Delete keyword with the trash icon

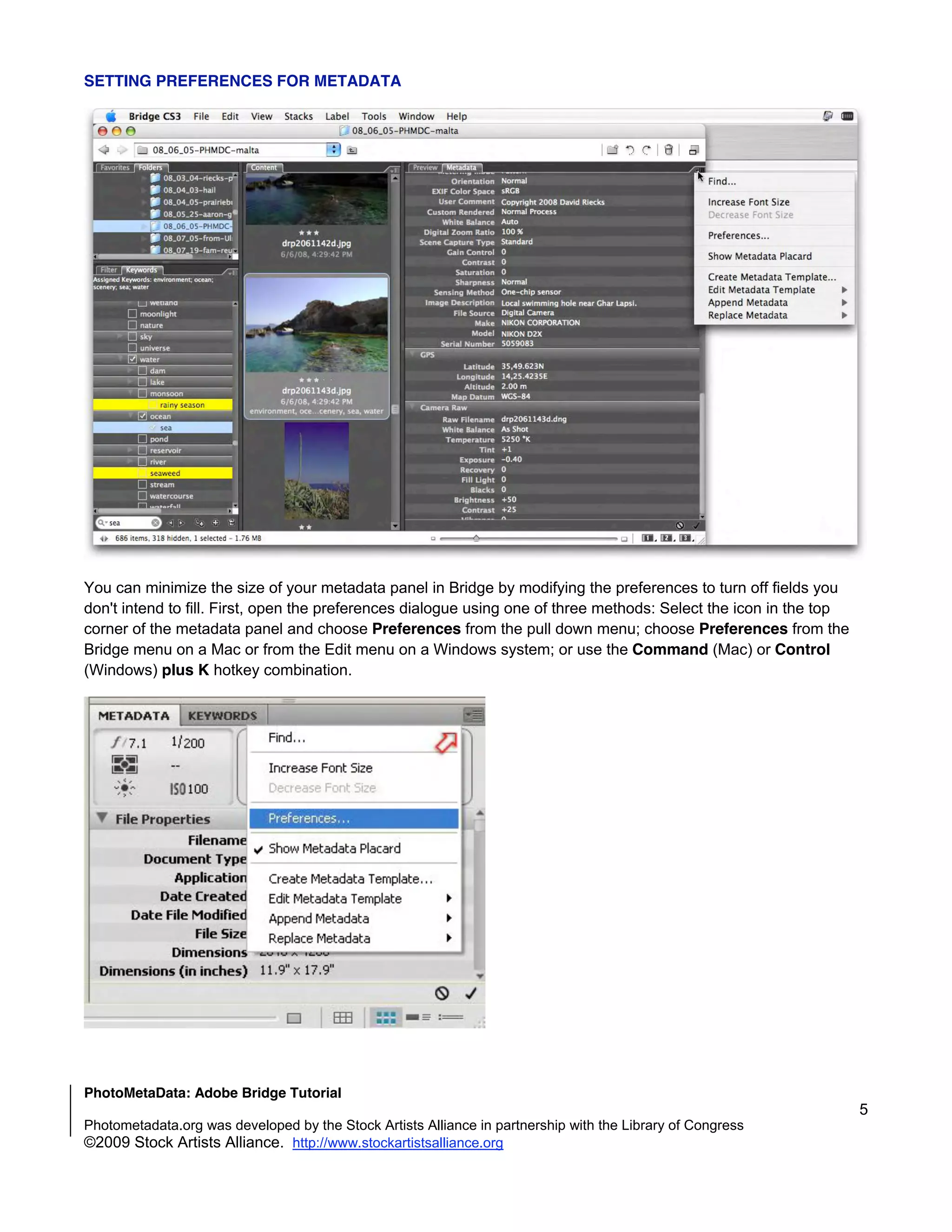tap(231, 523)
